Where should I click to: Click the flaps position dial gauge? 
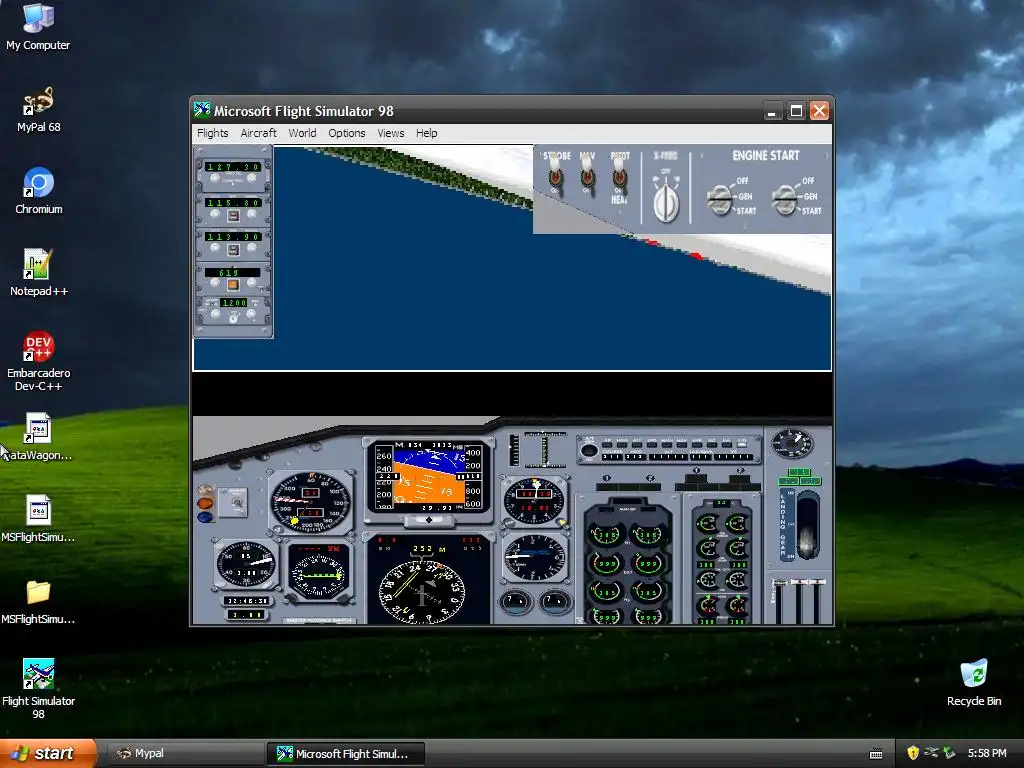(x=792, y=444)
